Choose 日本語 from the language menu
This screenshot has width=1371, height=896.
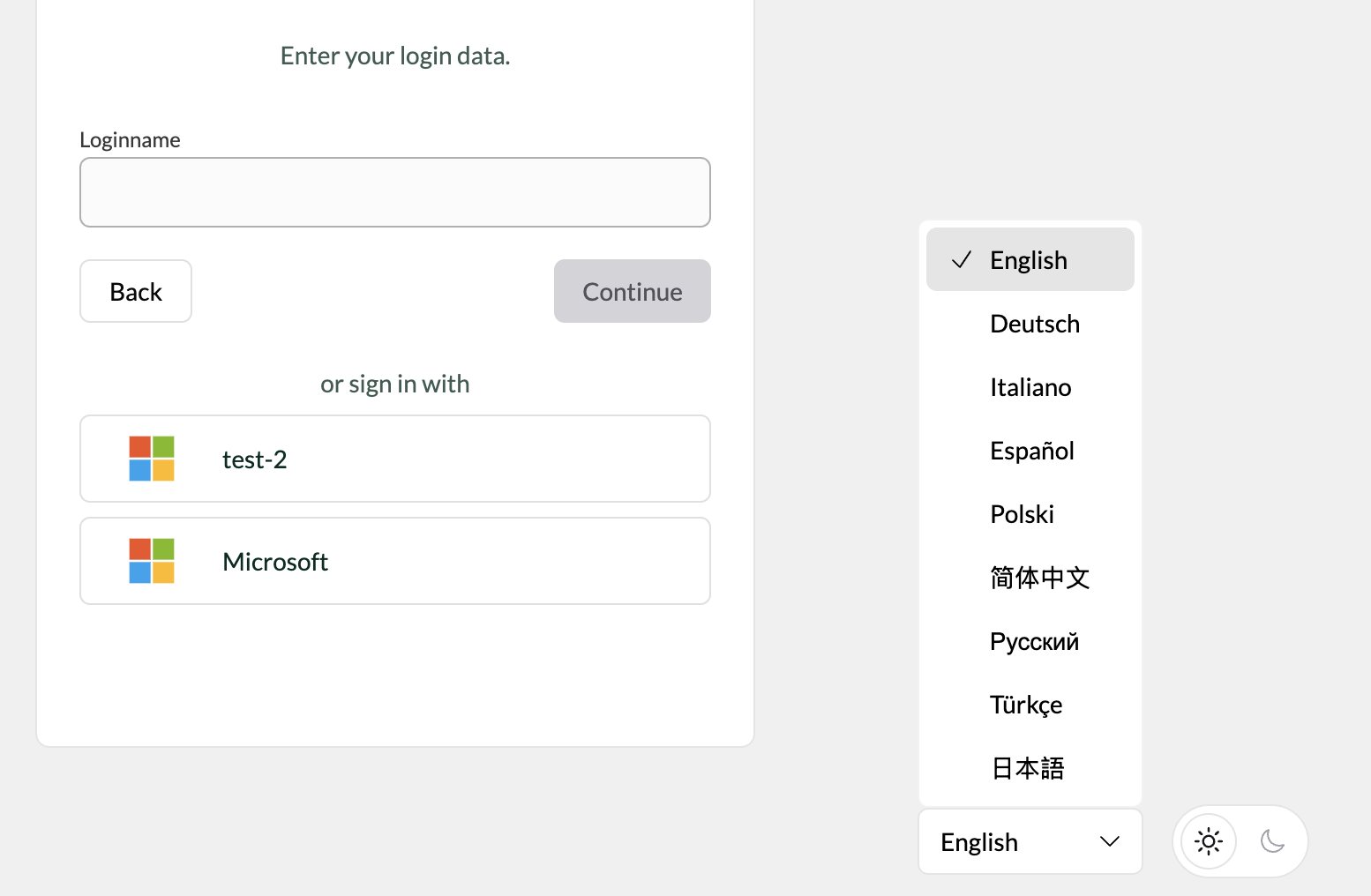coord(1027,768)
